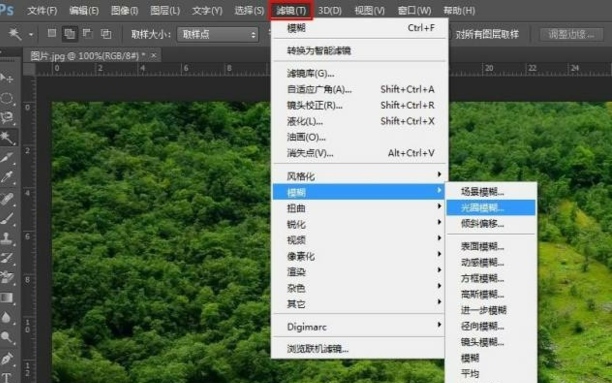
Task: Expand the 扭曲 submenu
Action: [359, 208]
